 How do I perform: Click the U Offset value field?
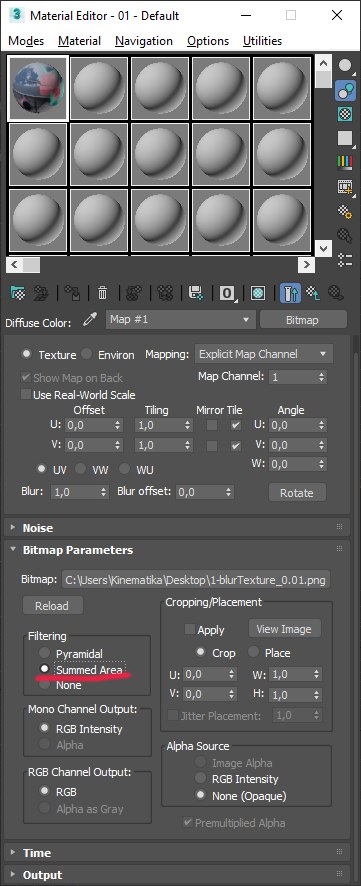(x=89, y=425)
